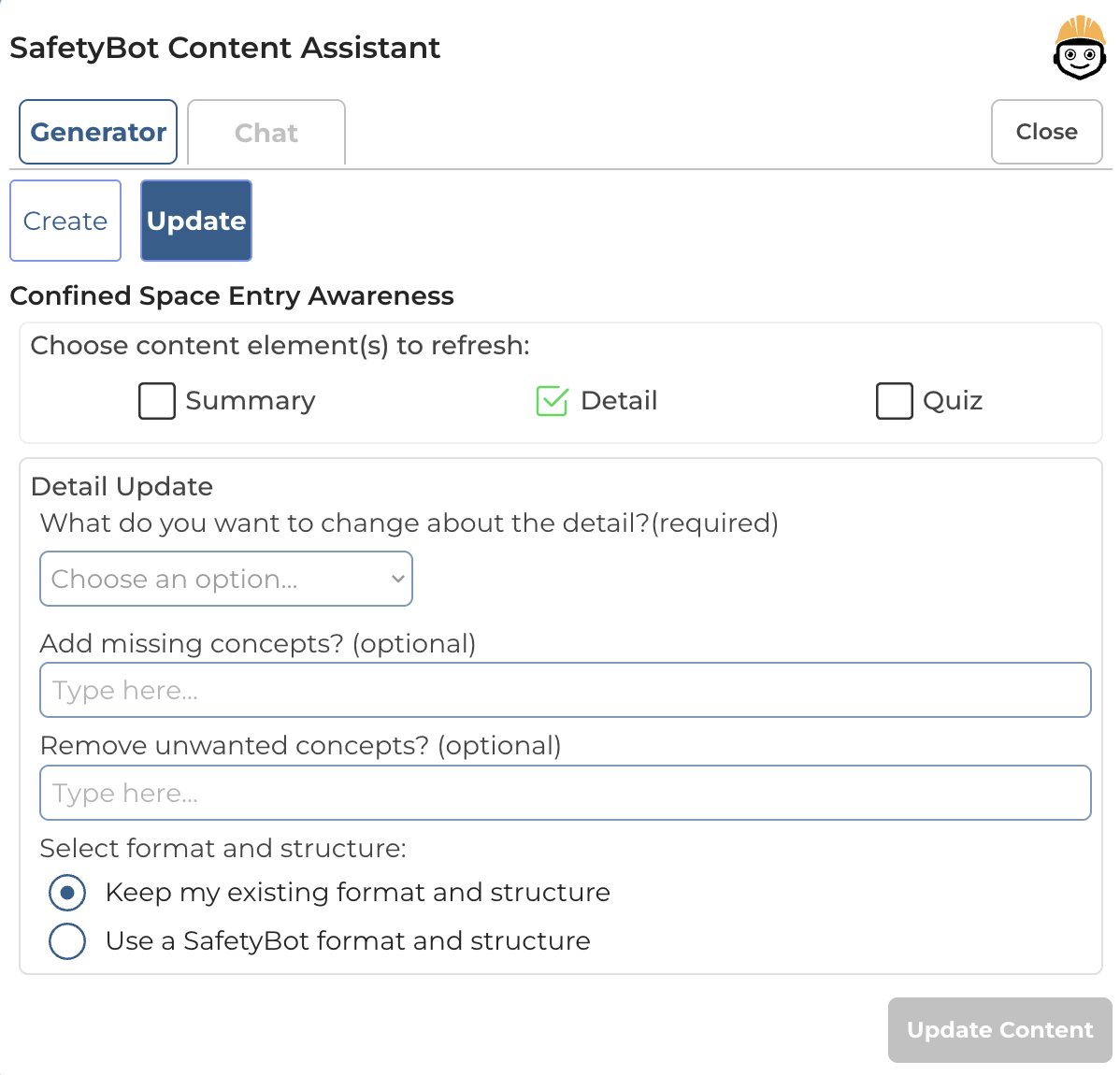Click the Close button
The width and height of the screenshot is (1120, 1075).
click(1046, 132)
